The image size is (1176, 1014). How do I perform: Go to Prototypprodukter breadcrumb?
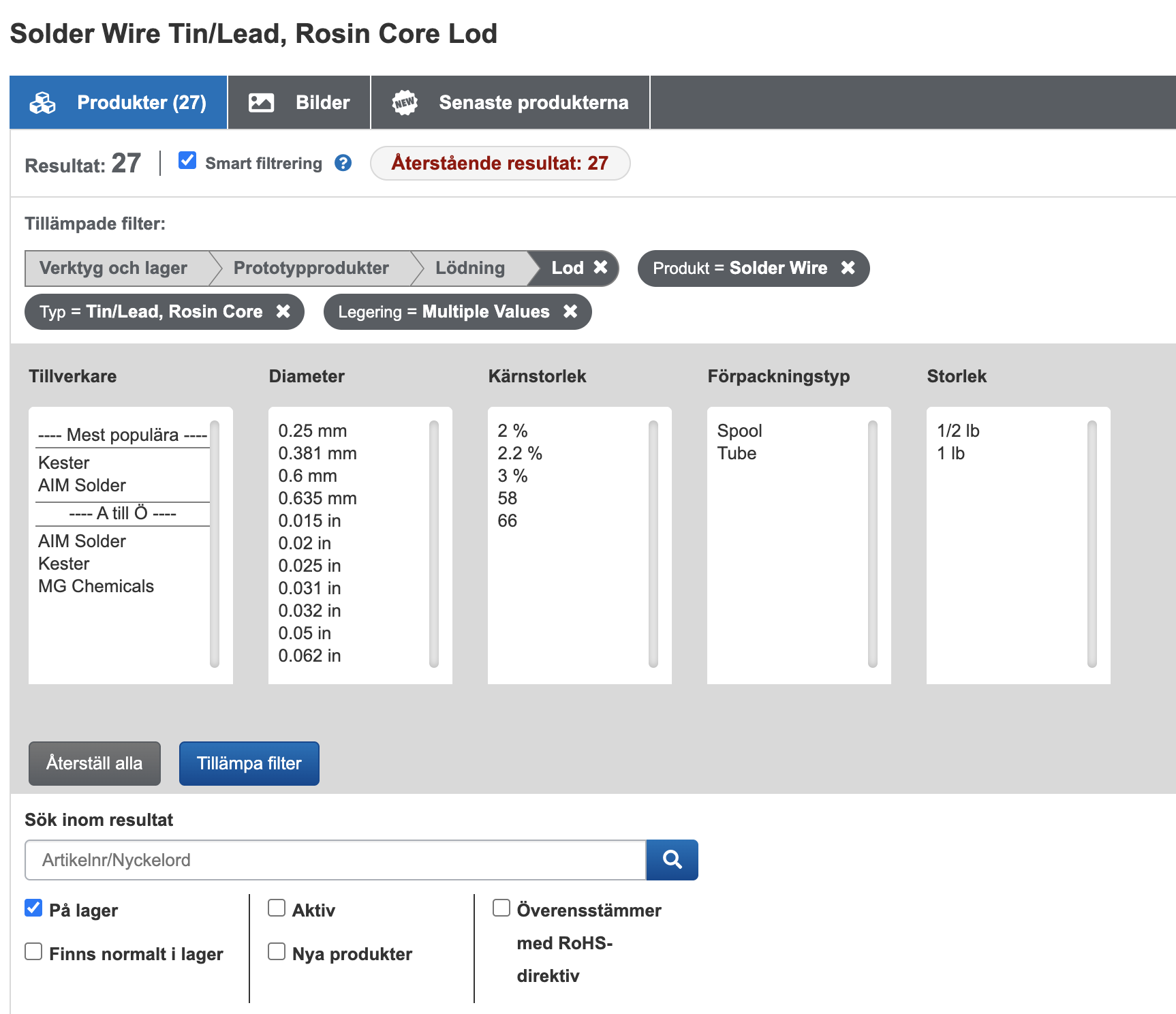311,268
